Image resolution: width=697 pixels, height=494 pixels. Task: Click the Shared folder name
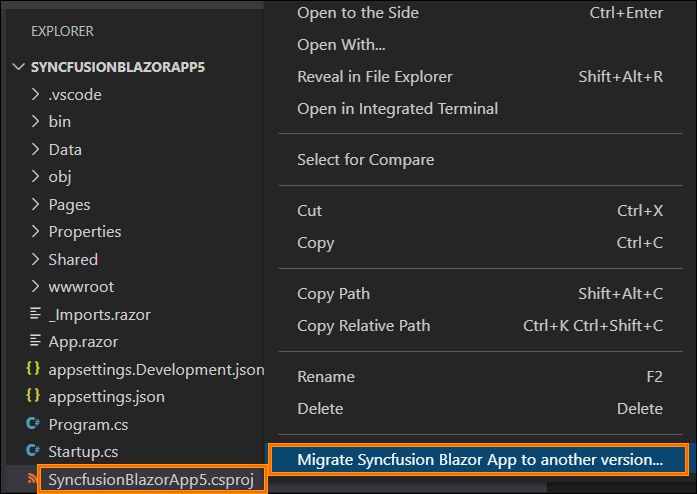(x=73, y=260)
